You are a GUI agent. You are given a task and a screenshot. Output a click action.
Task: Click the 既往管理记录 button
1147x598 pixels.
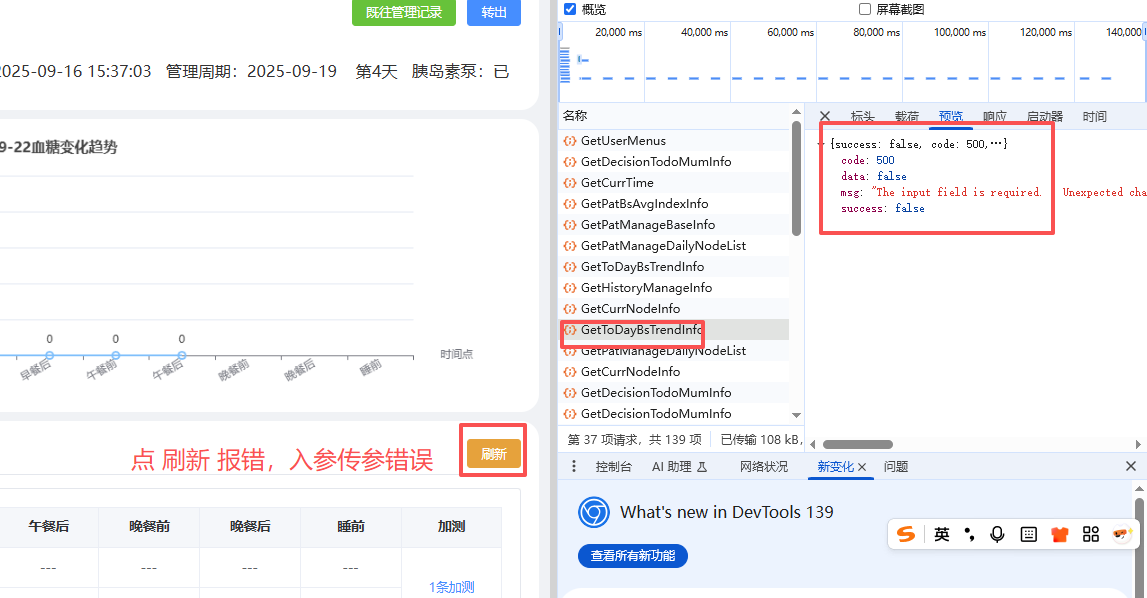404,12
